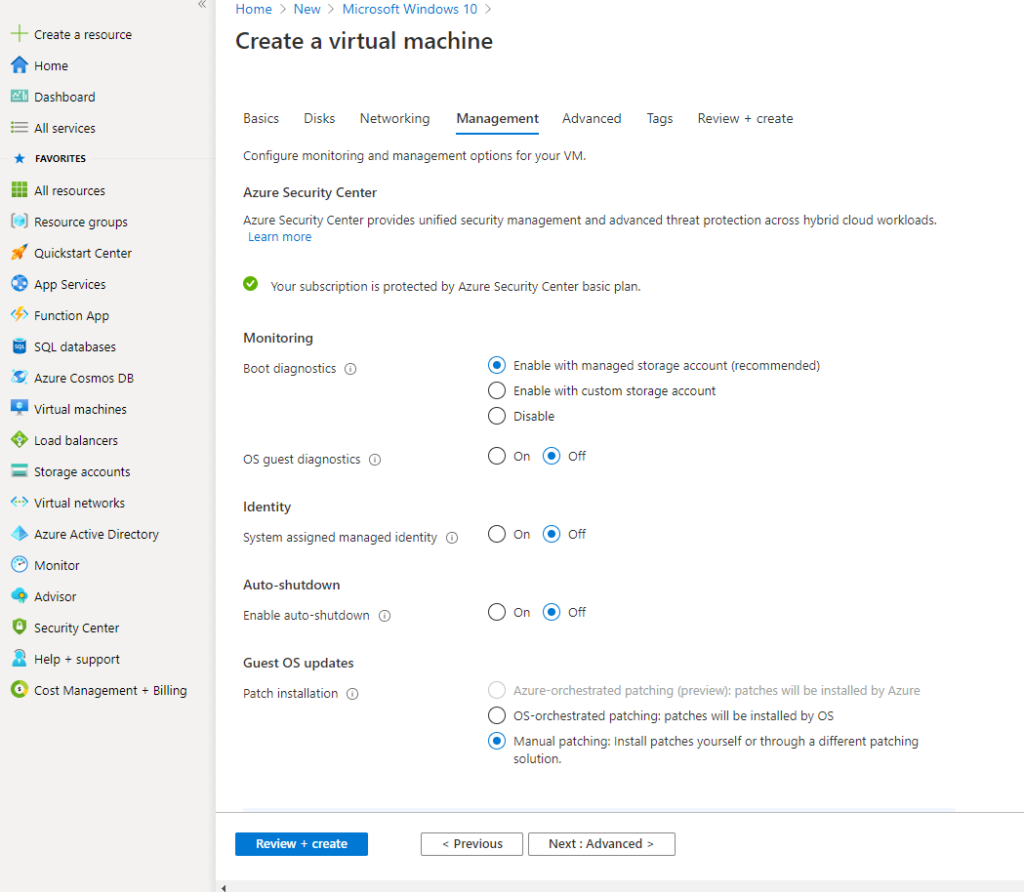Click the Home house icon in sidebar
Screen dimensions: 1024x892
tap(20, 65)
